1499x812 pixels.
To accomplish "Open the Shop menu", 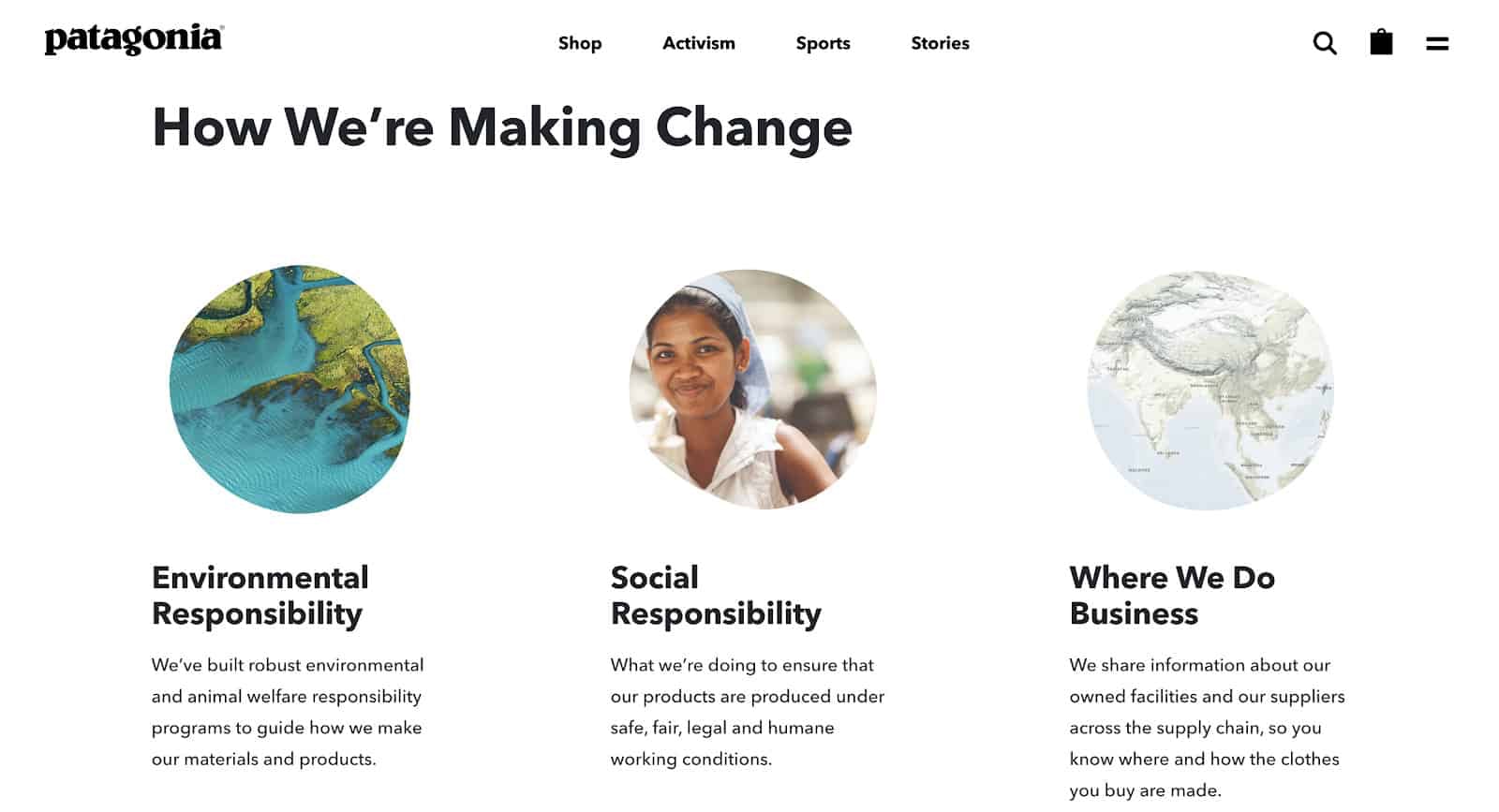I will [580, 43].
